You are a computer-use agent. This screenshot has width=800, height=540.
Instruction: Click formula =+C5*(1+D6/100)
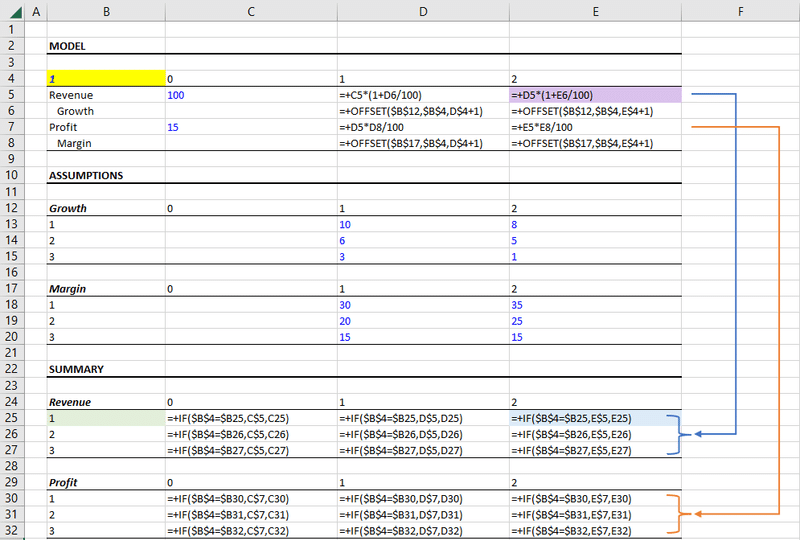coord(381,95)
